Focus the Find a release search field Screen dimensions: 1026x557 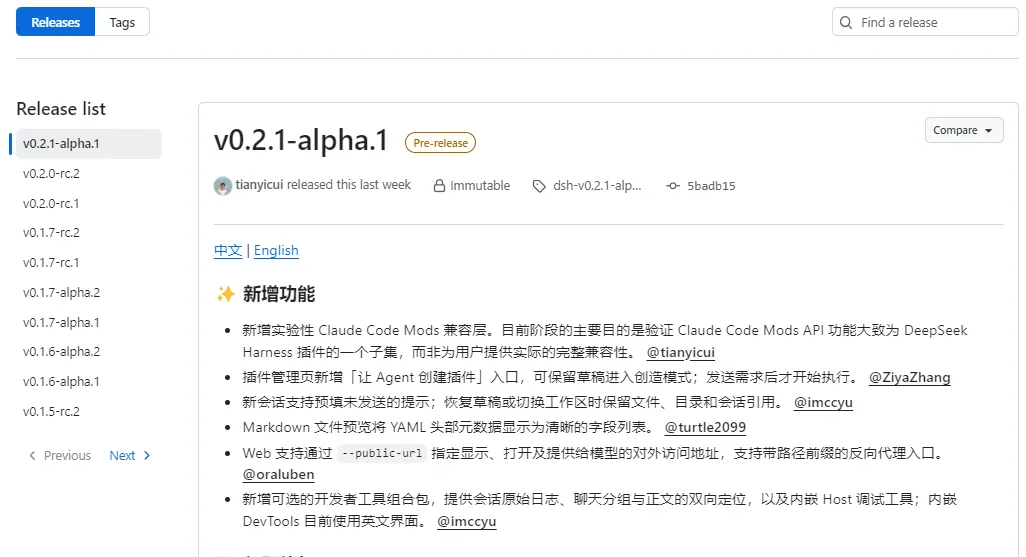pos(925,22)
